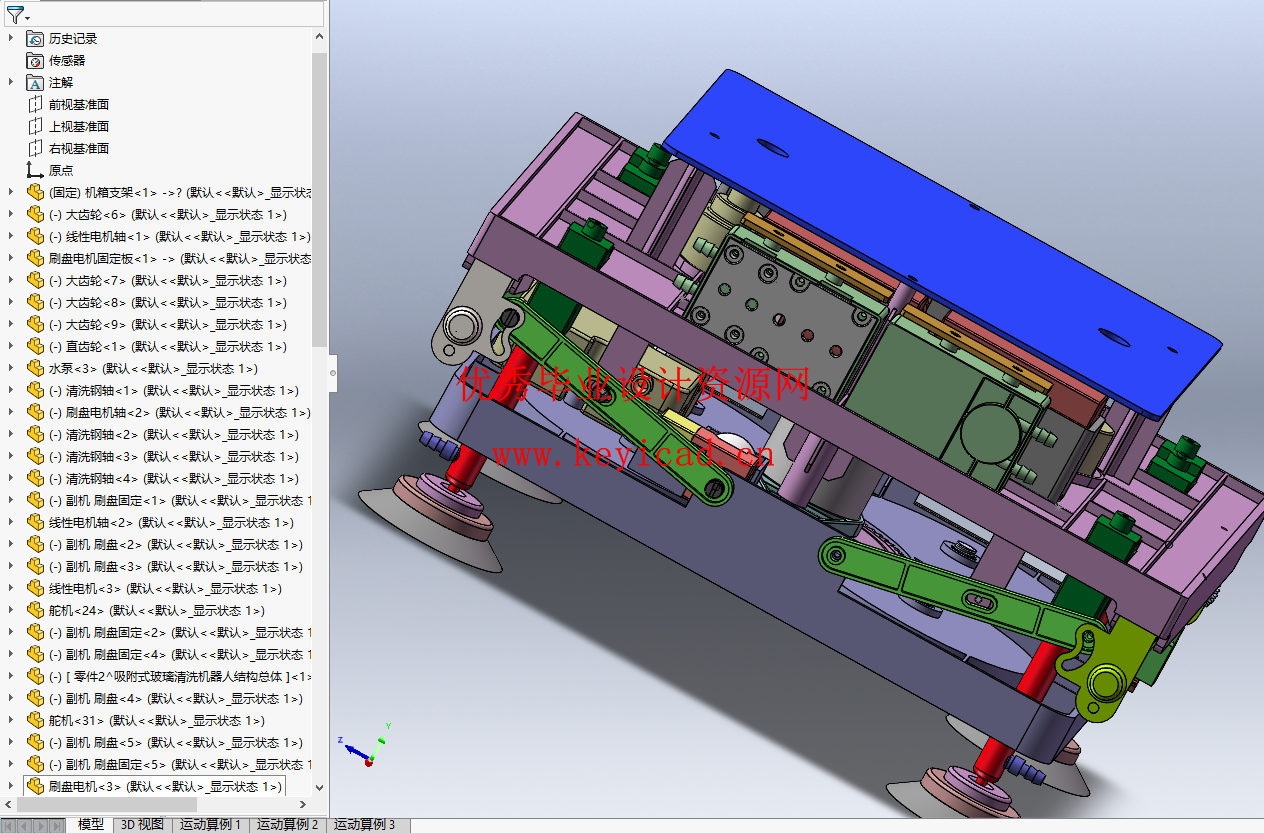Click the 历史记录 history folder icon

tap(33, 38)
